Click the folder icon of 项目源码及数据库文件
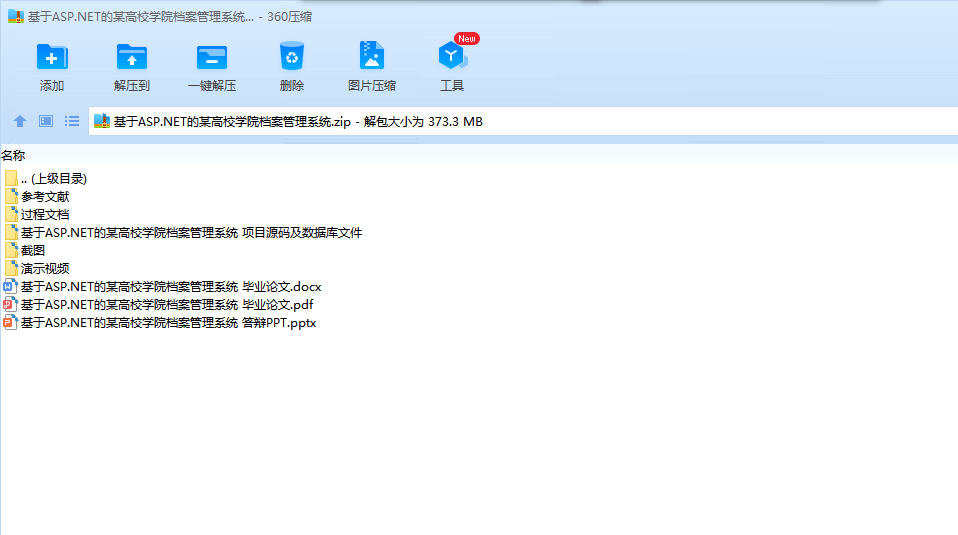The width and height of the screenshot is (958, 535). tap(11, 232)
